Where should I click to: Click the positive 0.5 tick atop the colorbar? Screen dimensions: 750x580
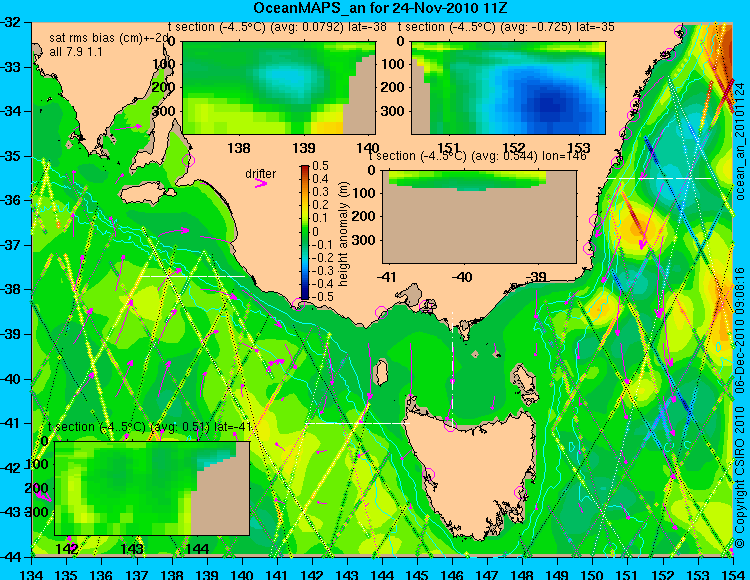pos(320,166)
